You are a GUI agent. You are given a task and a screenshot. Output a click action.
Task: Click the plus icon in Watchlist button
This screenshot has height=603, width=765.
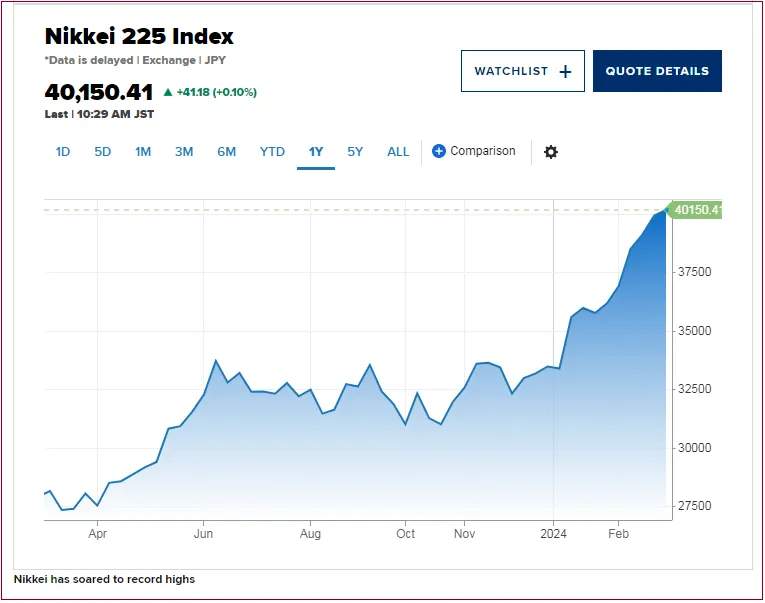coord(565,71)
